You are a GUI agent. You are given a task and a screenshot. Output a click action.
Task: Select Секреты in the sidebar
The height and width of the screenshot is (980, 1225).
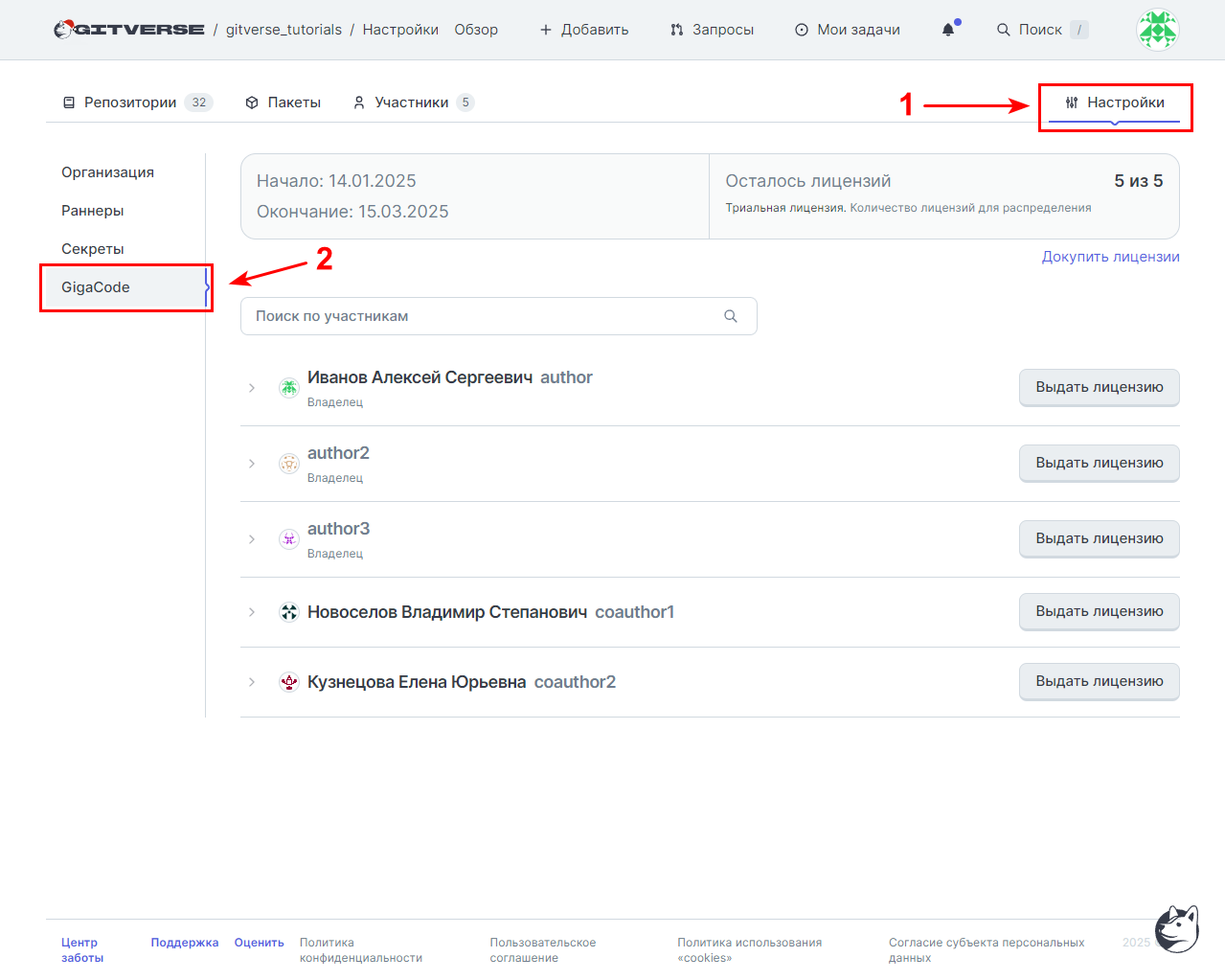click(93, 249)
